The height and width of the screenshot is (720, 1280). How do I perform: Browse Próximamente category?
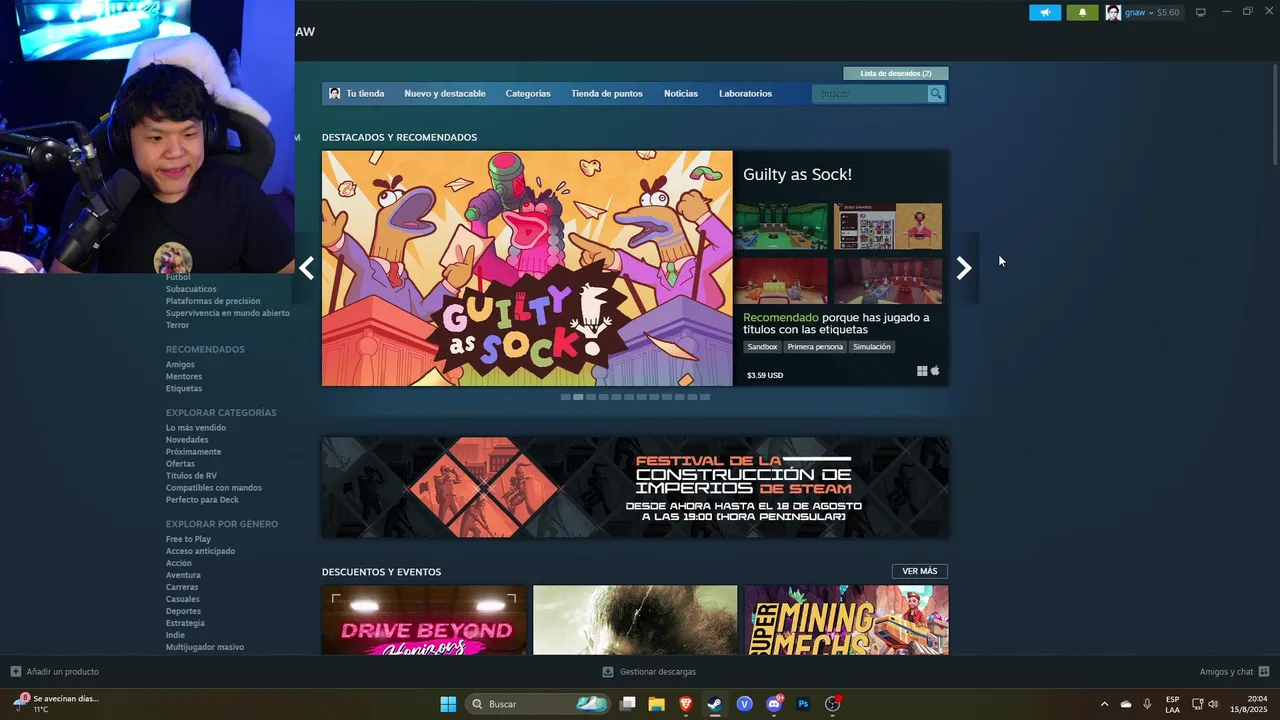193,452
